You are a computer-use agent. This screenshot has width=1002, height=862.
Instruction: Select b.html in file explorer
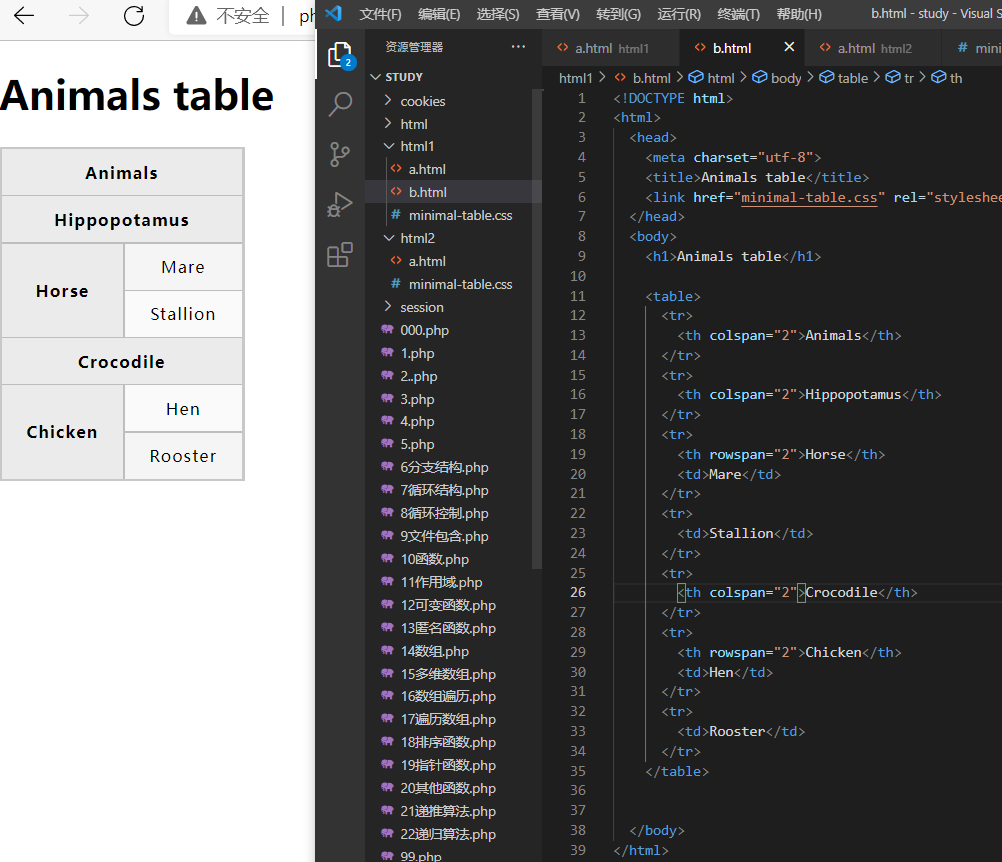[428, 192]
